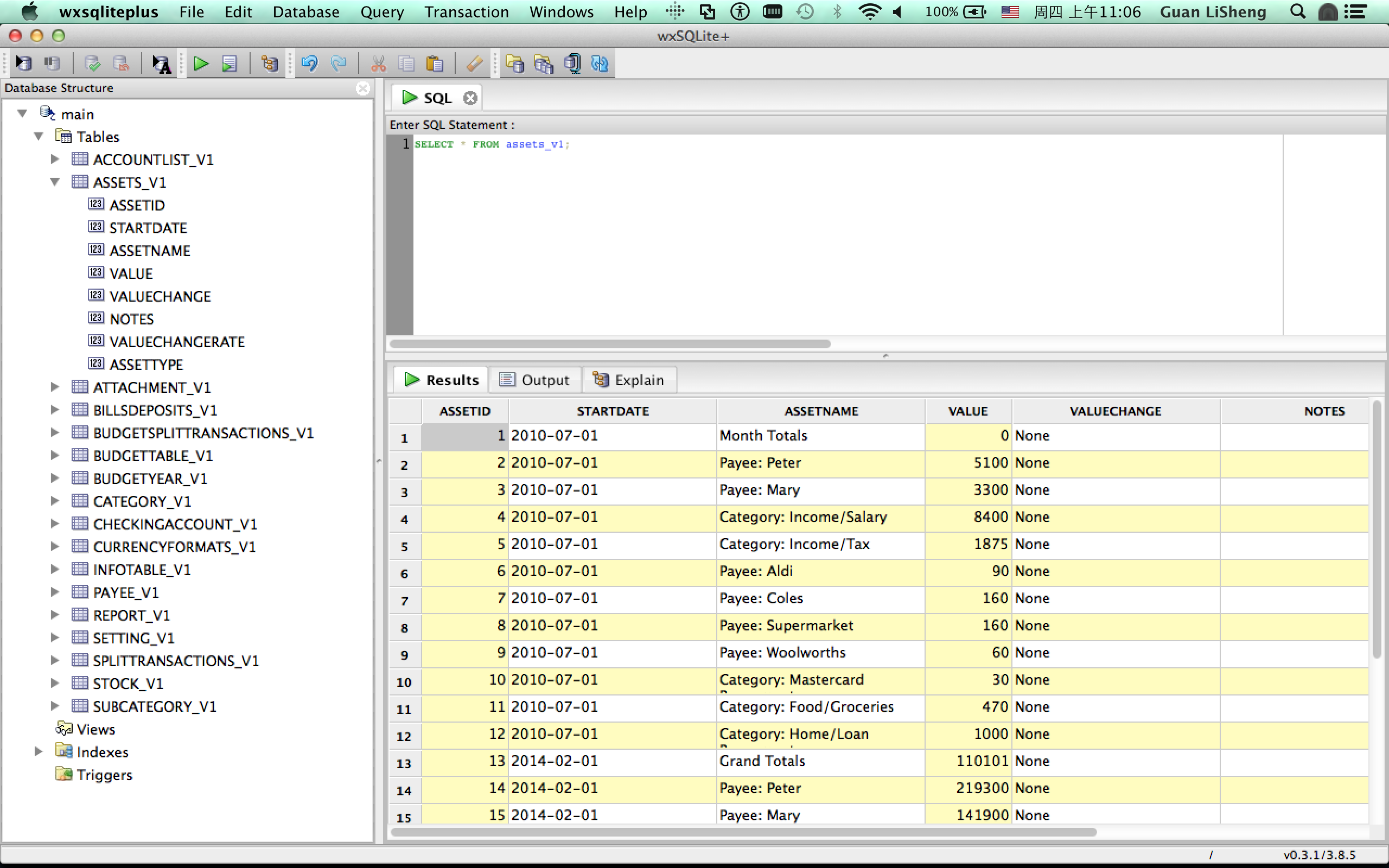This screenshot has width=1389, height=868.
Task: Click the green Execute query toolbar icon
Action: point(201,63)
